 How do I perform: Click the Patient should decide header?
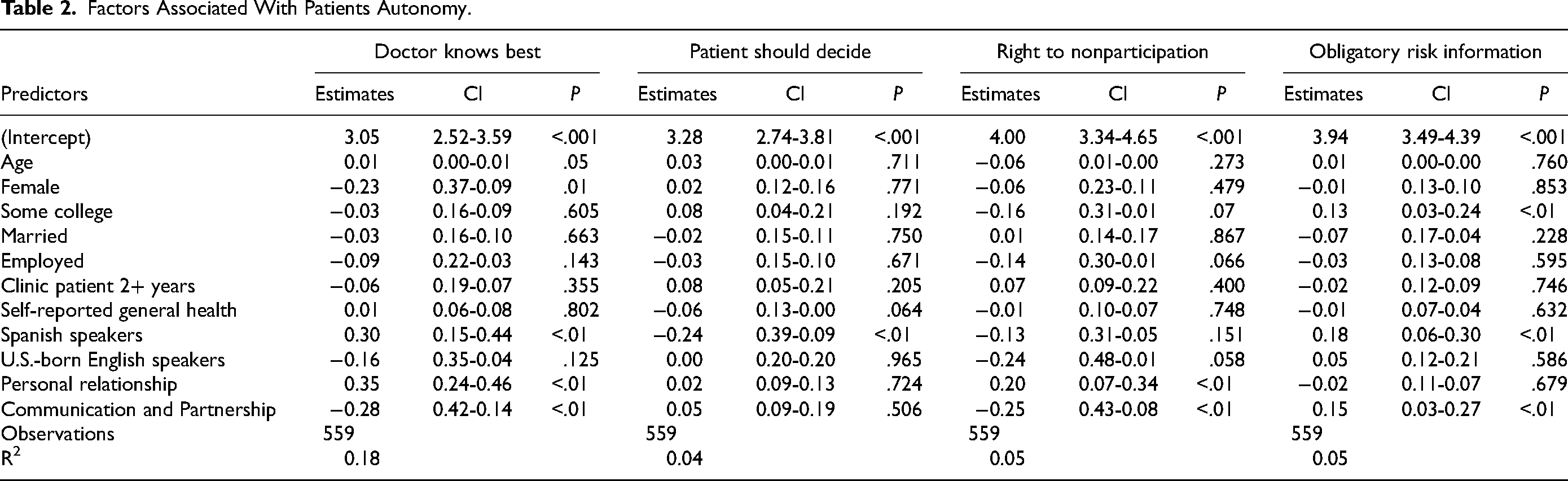pos(780,51)
